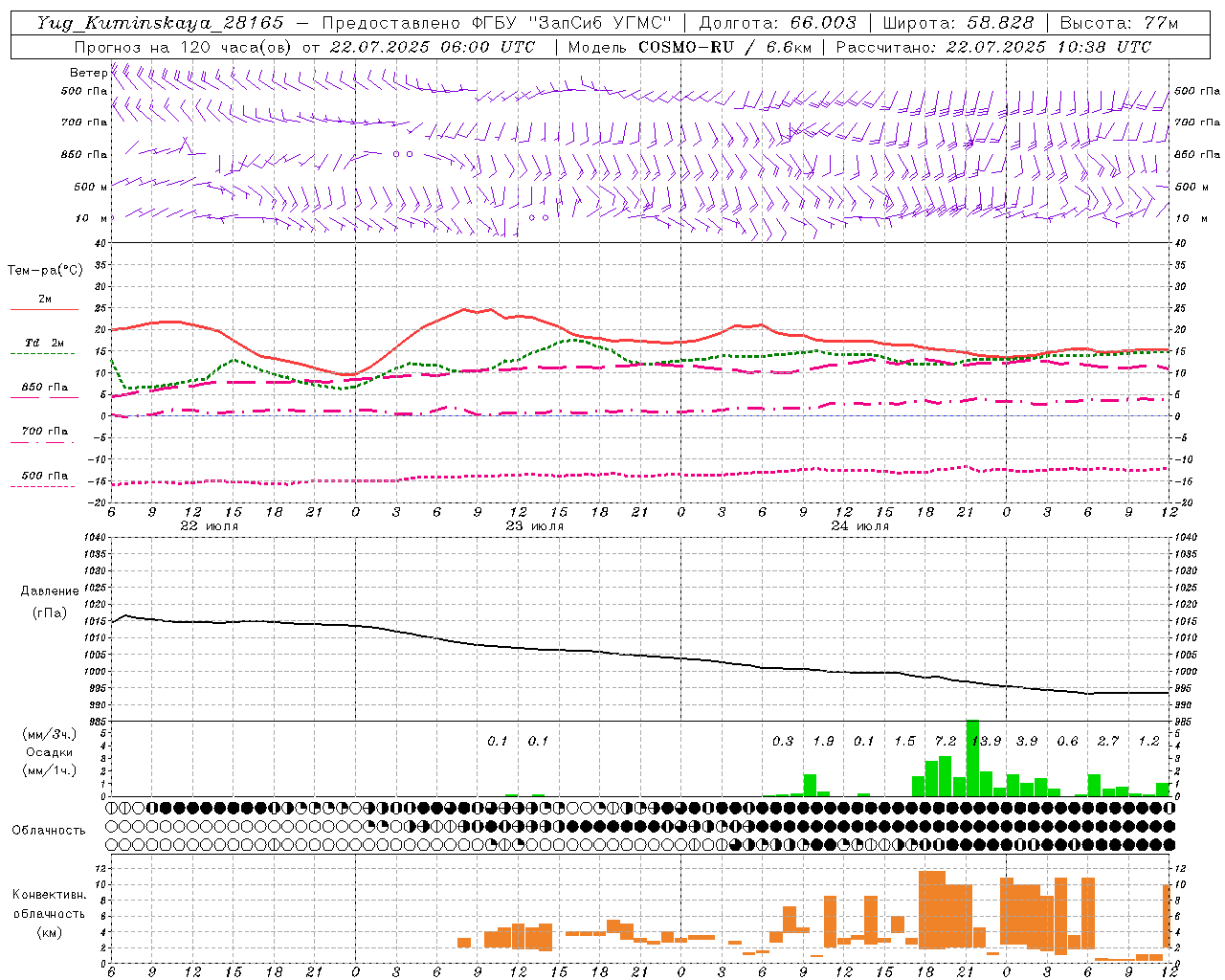Click the Осадки precipitation label
The width and height of the screenshot is (1225, 980).
[50, 752]
